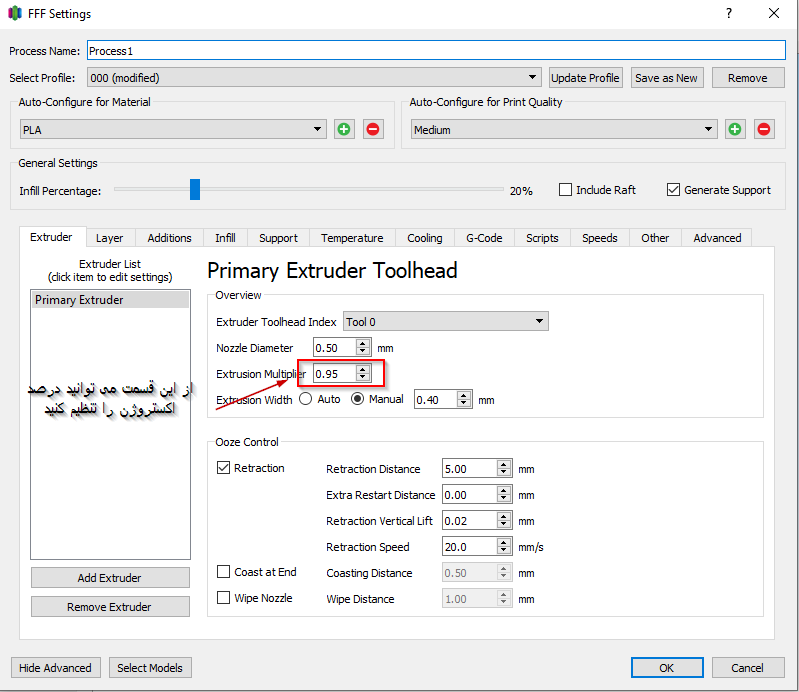799x692 pixels.
Task: Toggle the Coast at End checkbox
Action: click(225, 572)
